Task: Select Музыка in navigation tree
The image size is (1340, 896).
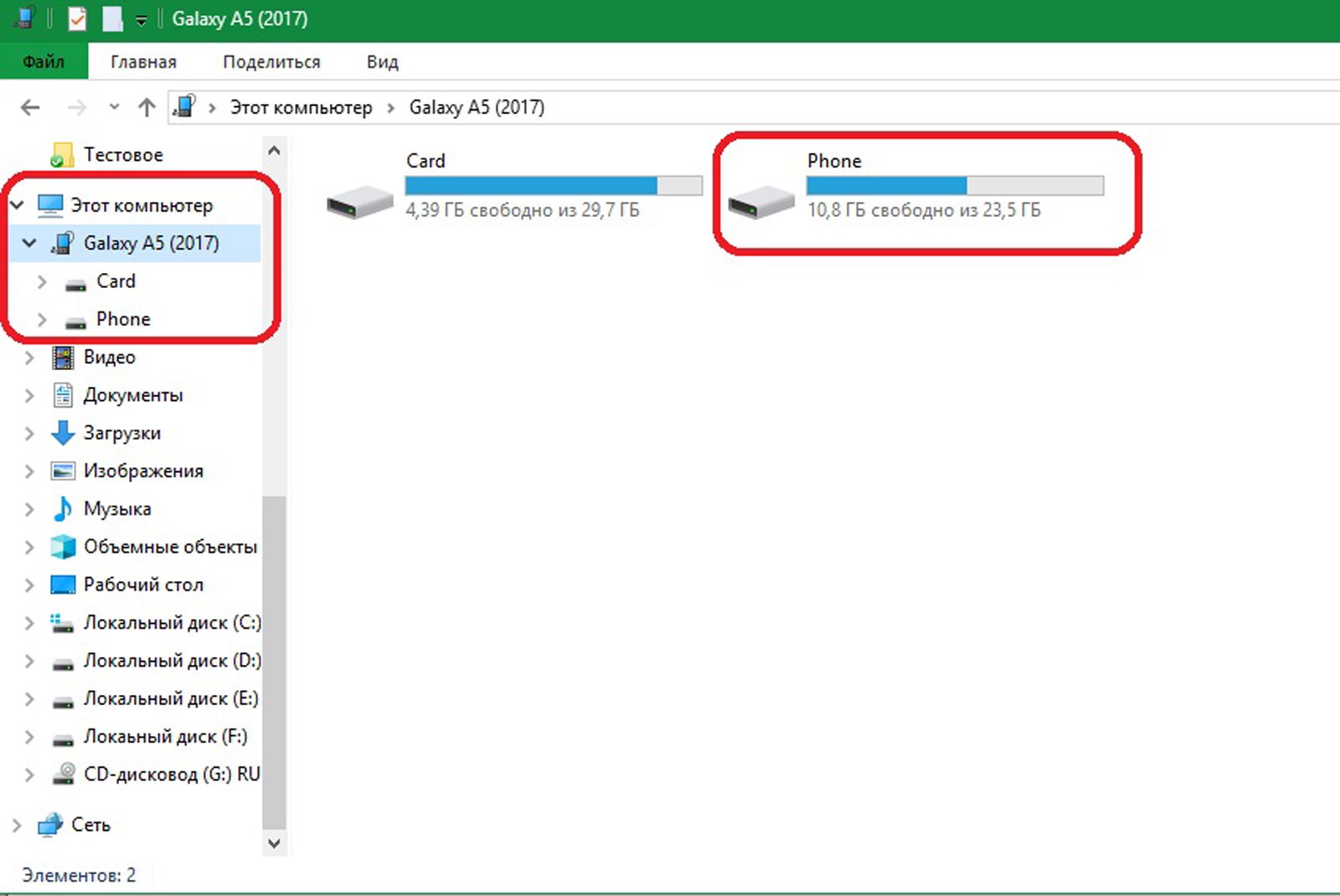Action: point(117,509)
